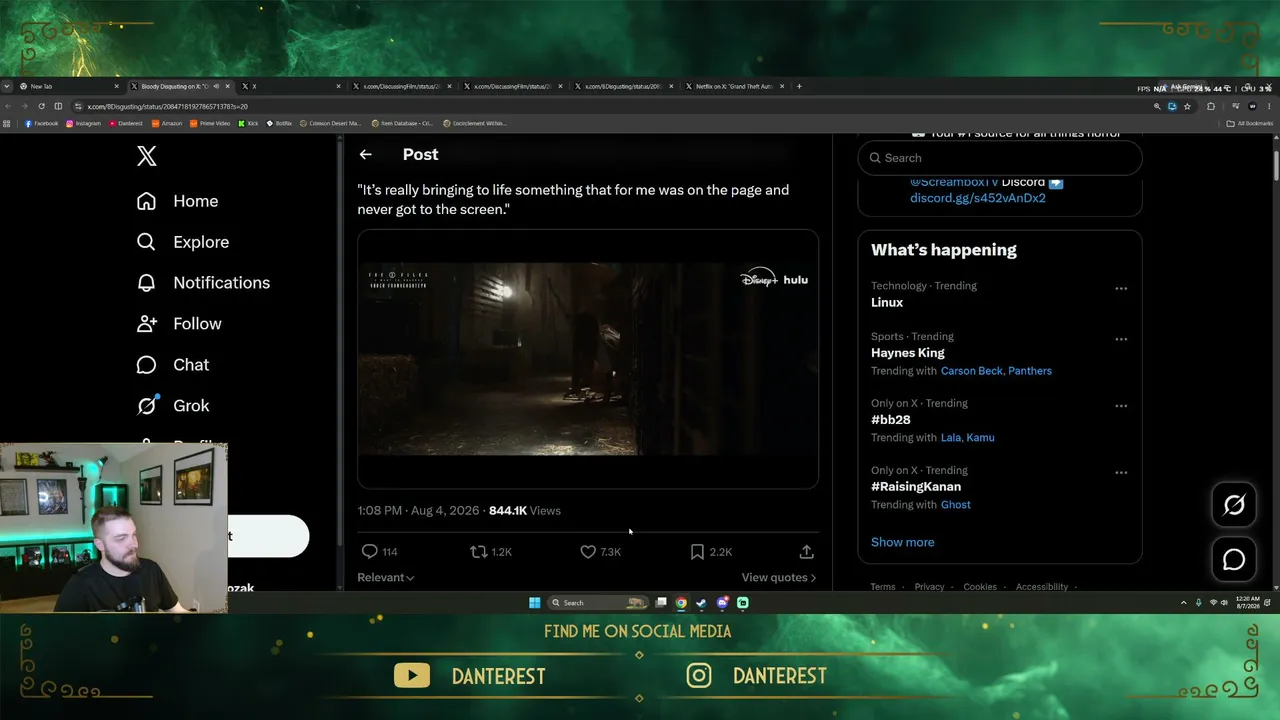Open the Linux trending topic
This screenshot has height=720, width=1280.
[887, 302]
